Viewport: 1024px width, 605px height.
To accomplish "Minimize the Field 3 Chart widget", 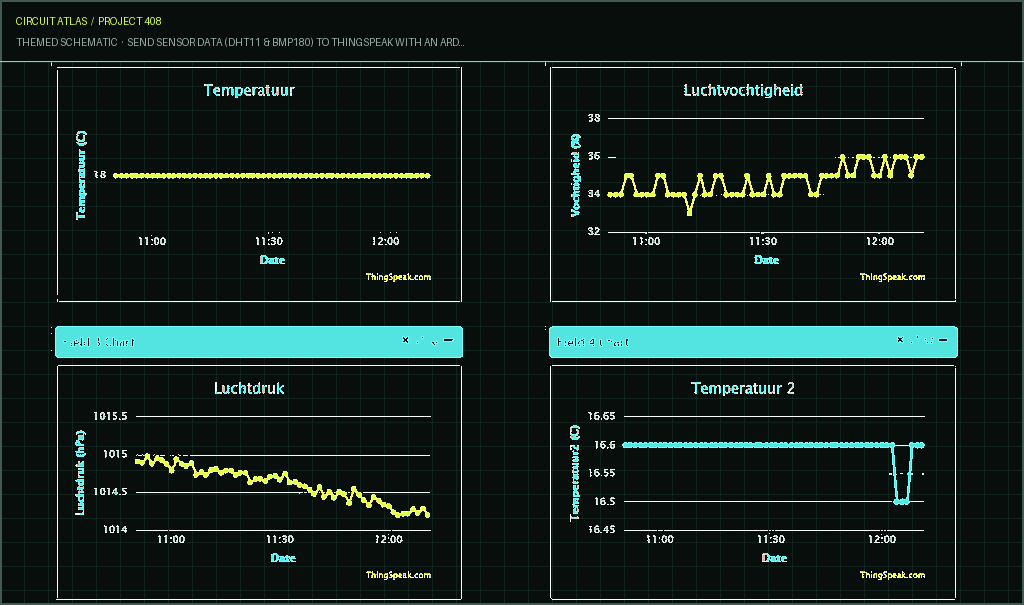I will 449,340.
